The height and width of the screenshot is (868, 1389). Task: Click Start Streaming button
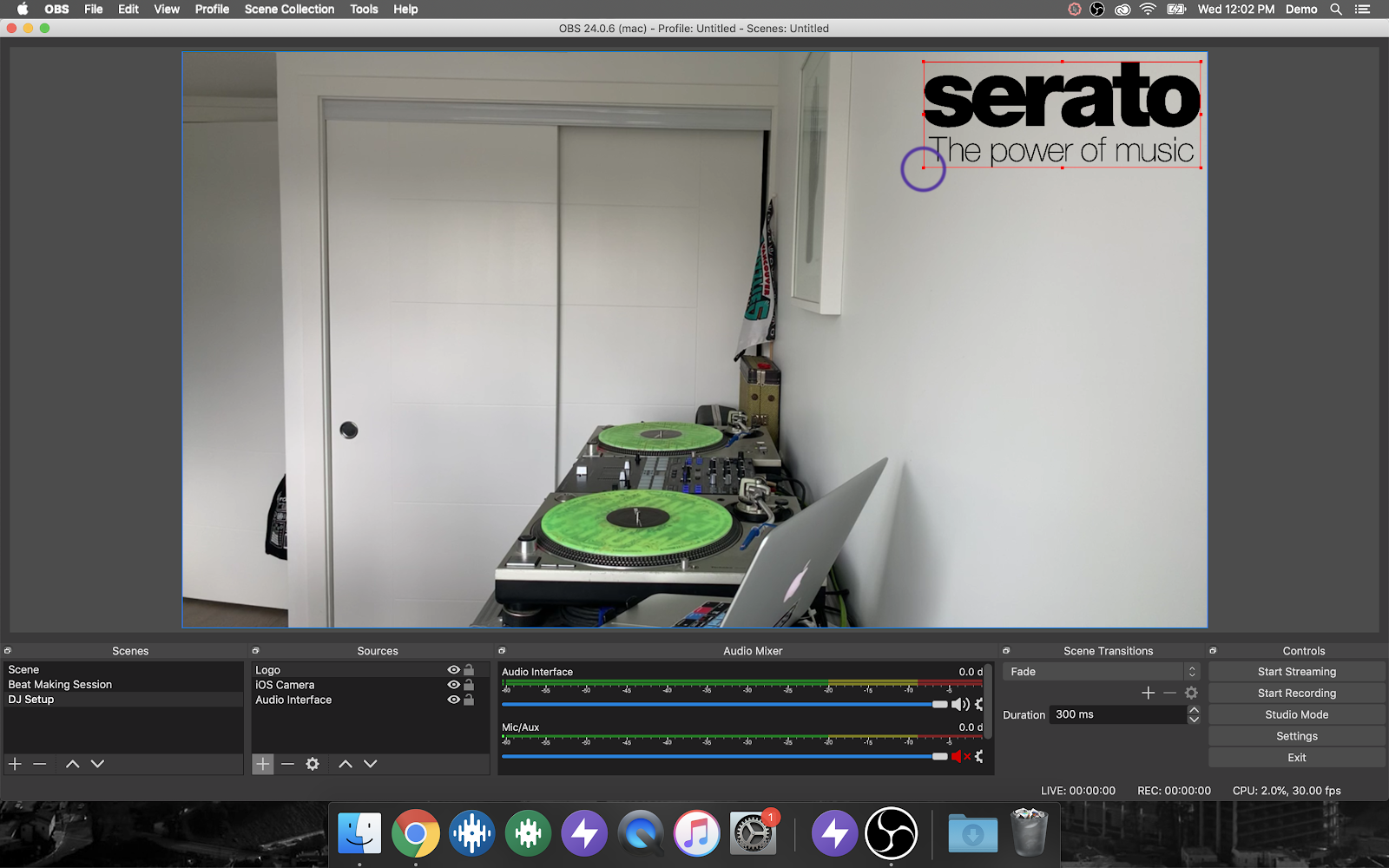(1296, 672)
